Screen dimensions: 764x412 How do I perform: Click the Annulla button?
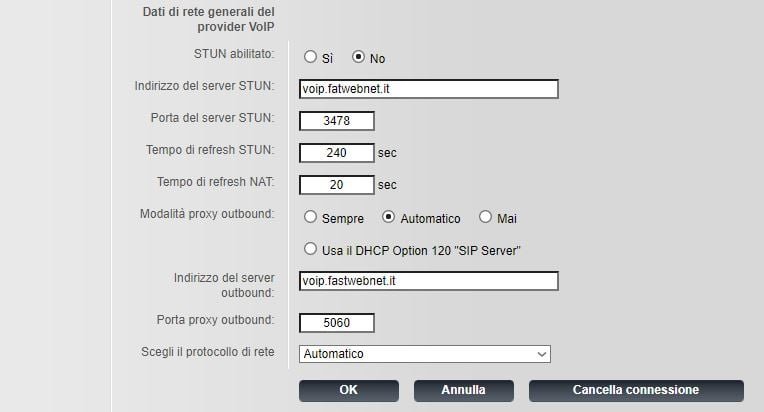click(464, 391)
